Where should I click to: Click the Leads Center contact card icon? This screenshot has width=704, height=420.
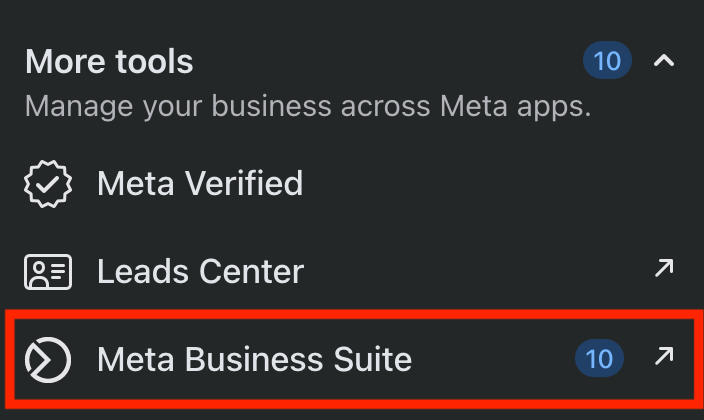pyautogui.click(x=48, y=271)
